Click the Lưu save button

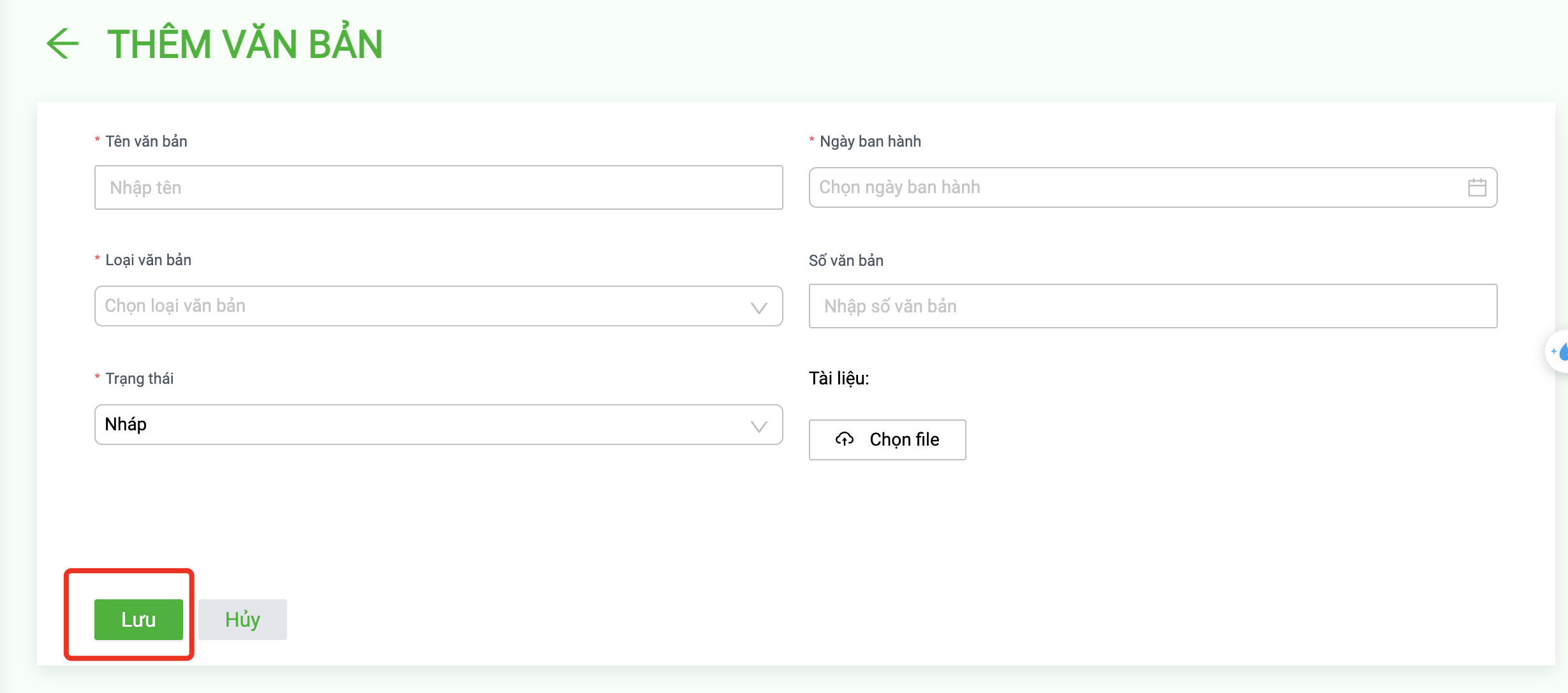click(138, 620)
